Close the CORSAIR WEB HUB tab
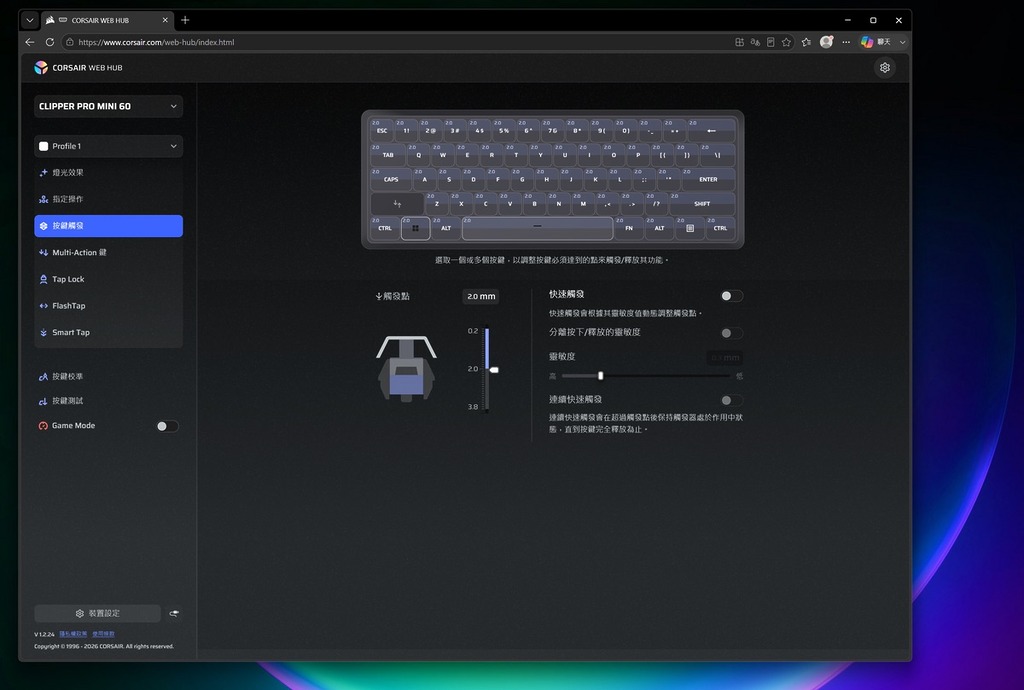The width and height of the screenshot is (1024, 690). (x=165, y=20)
